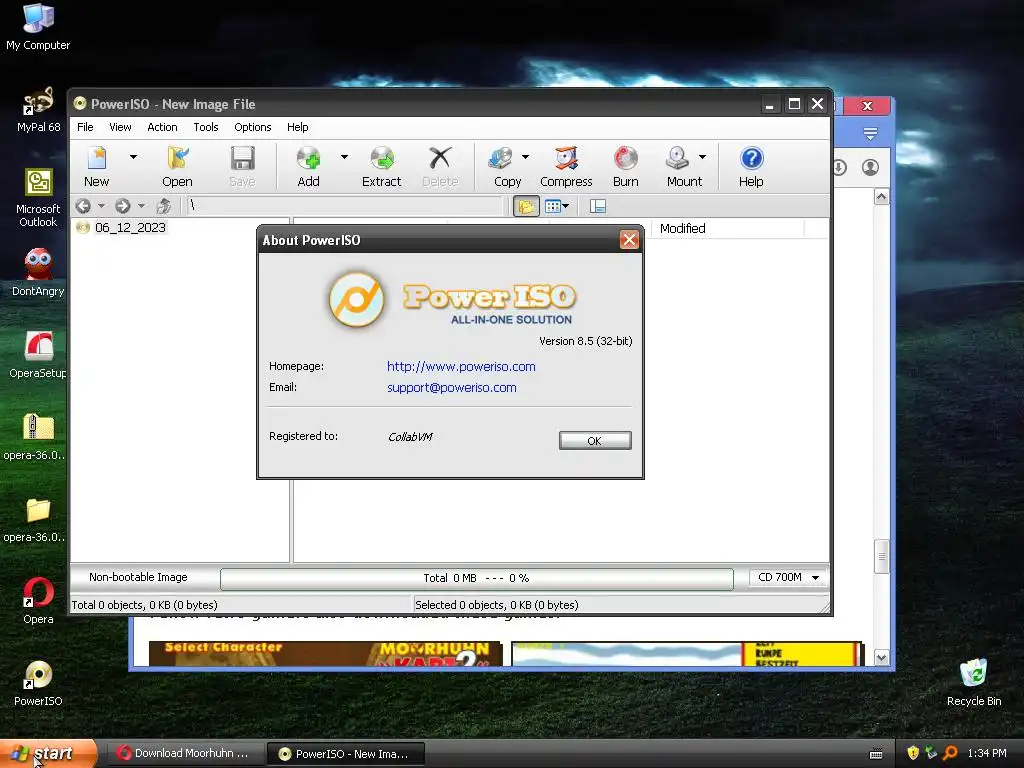
Task: Open Opera desktop shortcut
Action: (38, 601)
